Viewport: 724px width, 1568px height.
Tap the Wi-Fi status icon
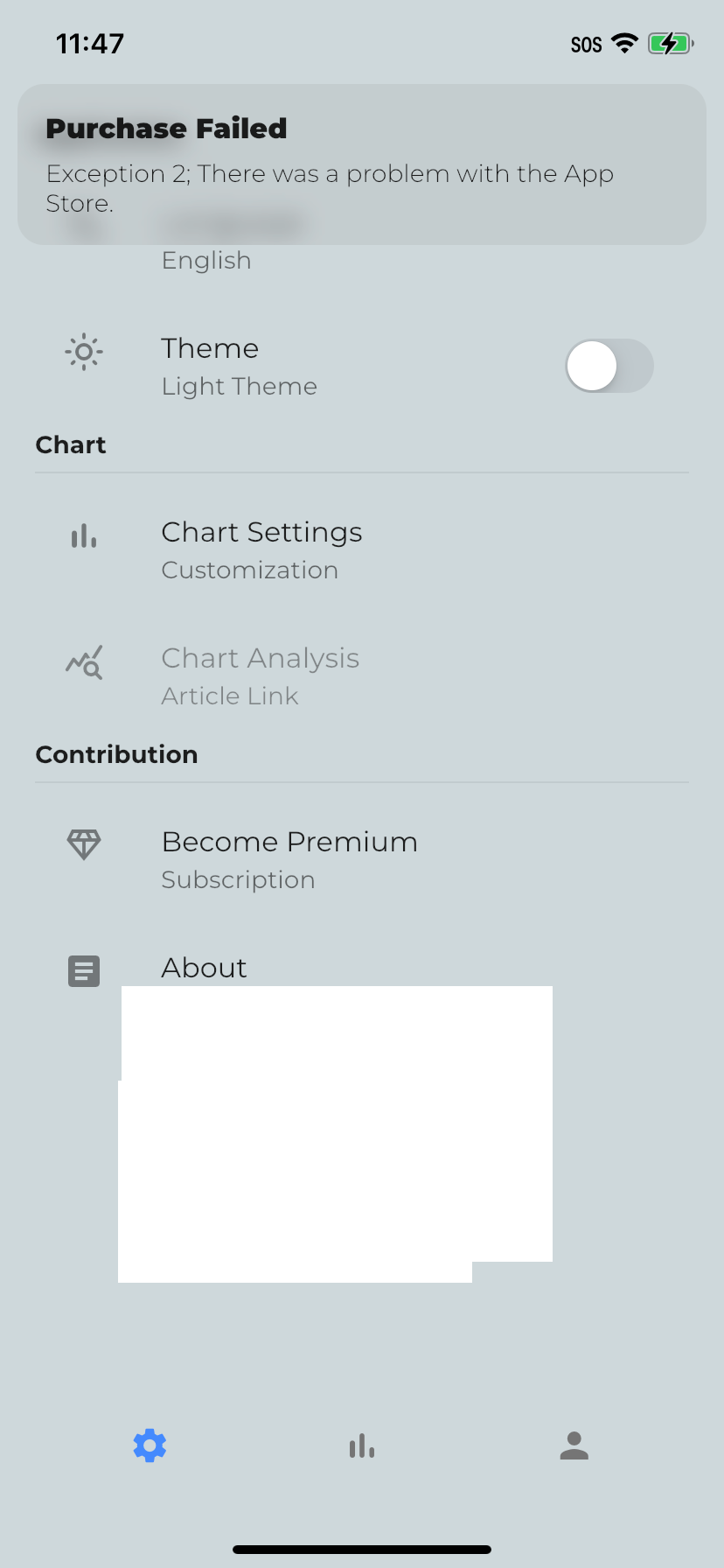(624, 43)
